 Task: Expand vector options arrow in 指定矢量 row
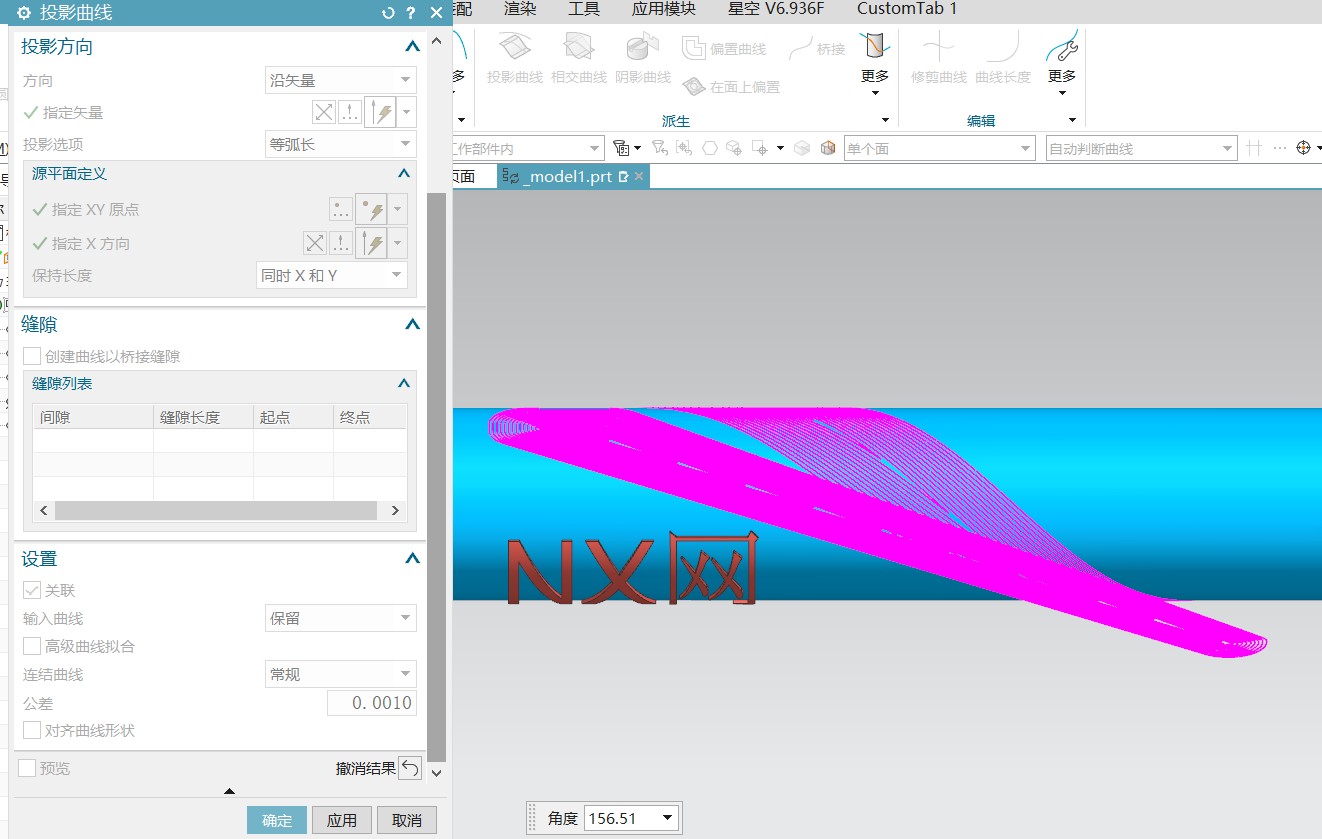(x=407, y=112)
